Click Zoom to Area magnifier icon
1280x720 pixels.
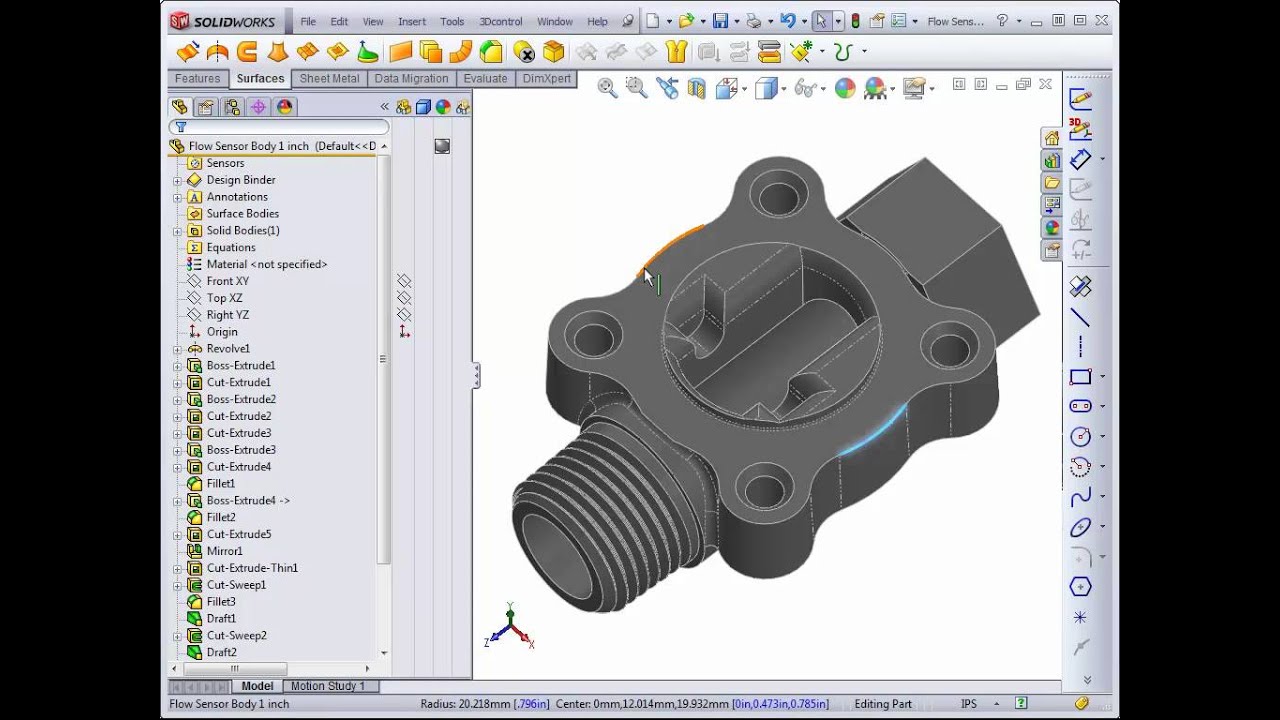tap(636, 88)
